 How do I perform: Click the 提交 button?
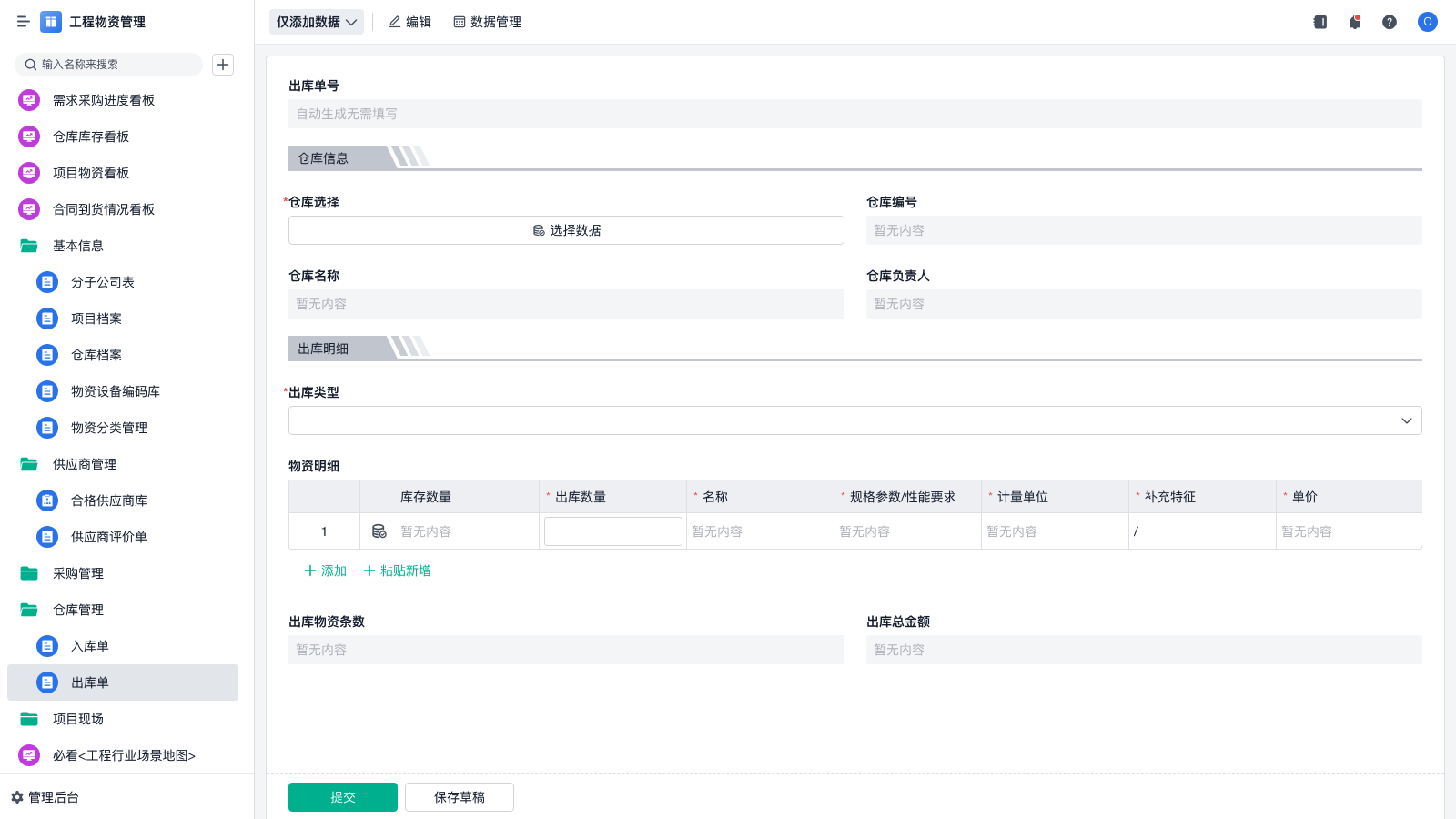(343, 797)
